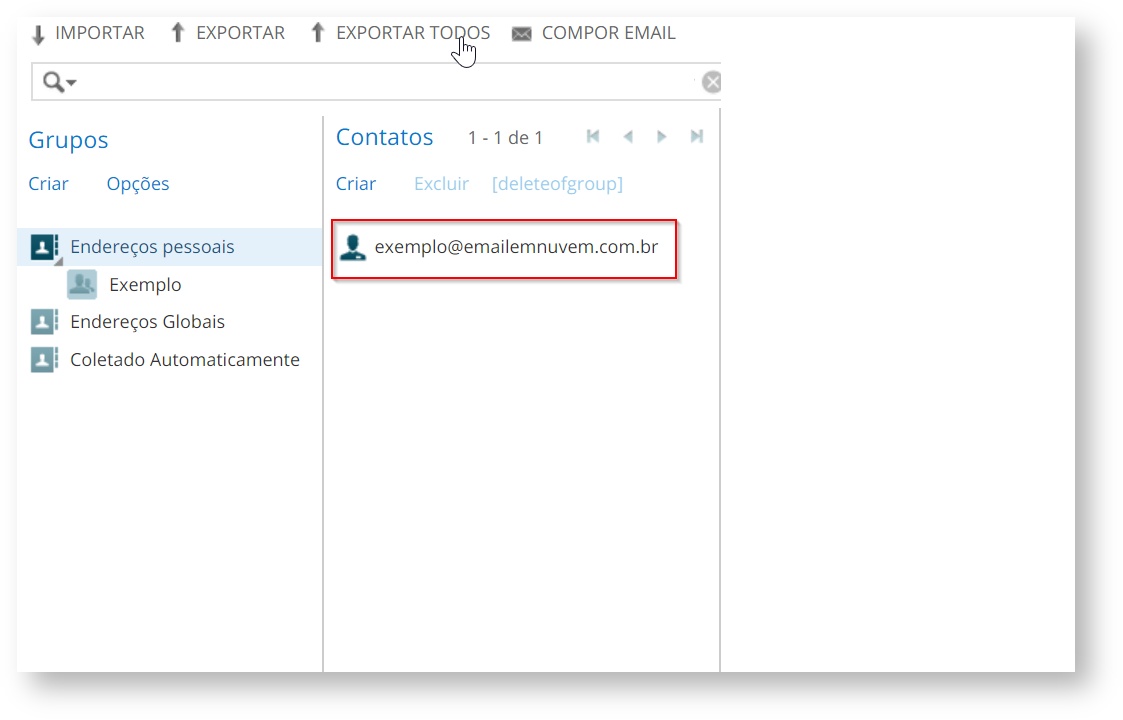This screenshot has width=1123, height=720.
Task: Jump to last contacts page
Action: (x=697, y=137)
